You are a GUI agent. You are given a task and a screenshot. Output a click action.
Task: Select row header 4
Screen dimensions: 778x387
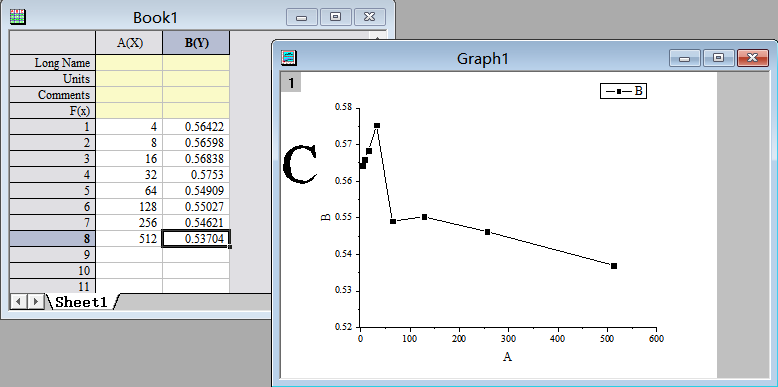tap(53, 175)
